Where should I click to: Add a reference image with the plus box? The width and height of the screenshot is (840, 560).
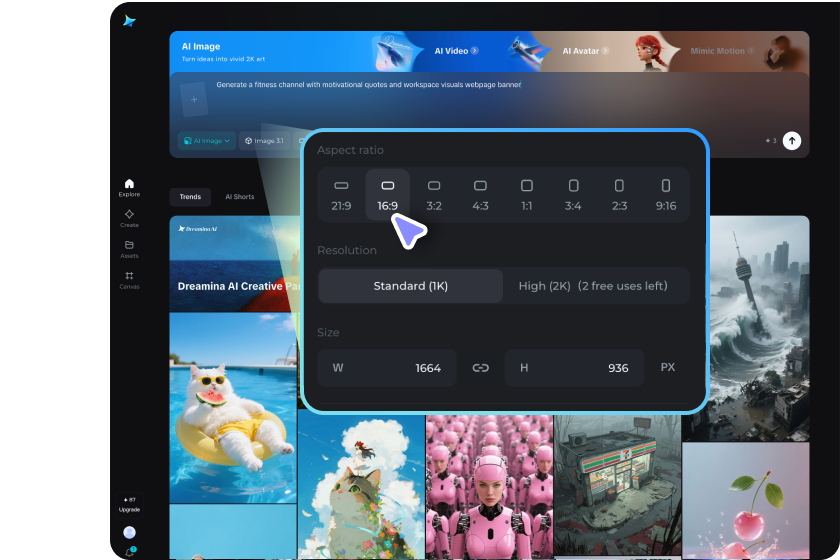(194, 100)
